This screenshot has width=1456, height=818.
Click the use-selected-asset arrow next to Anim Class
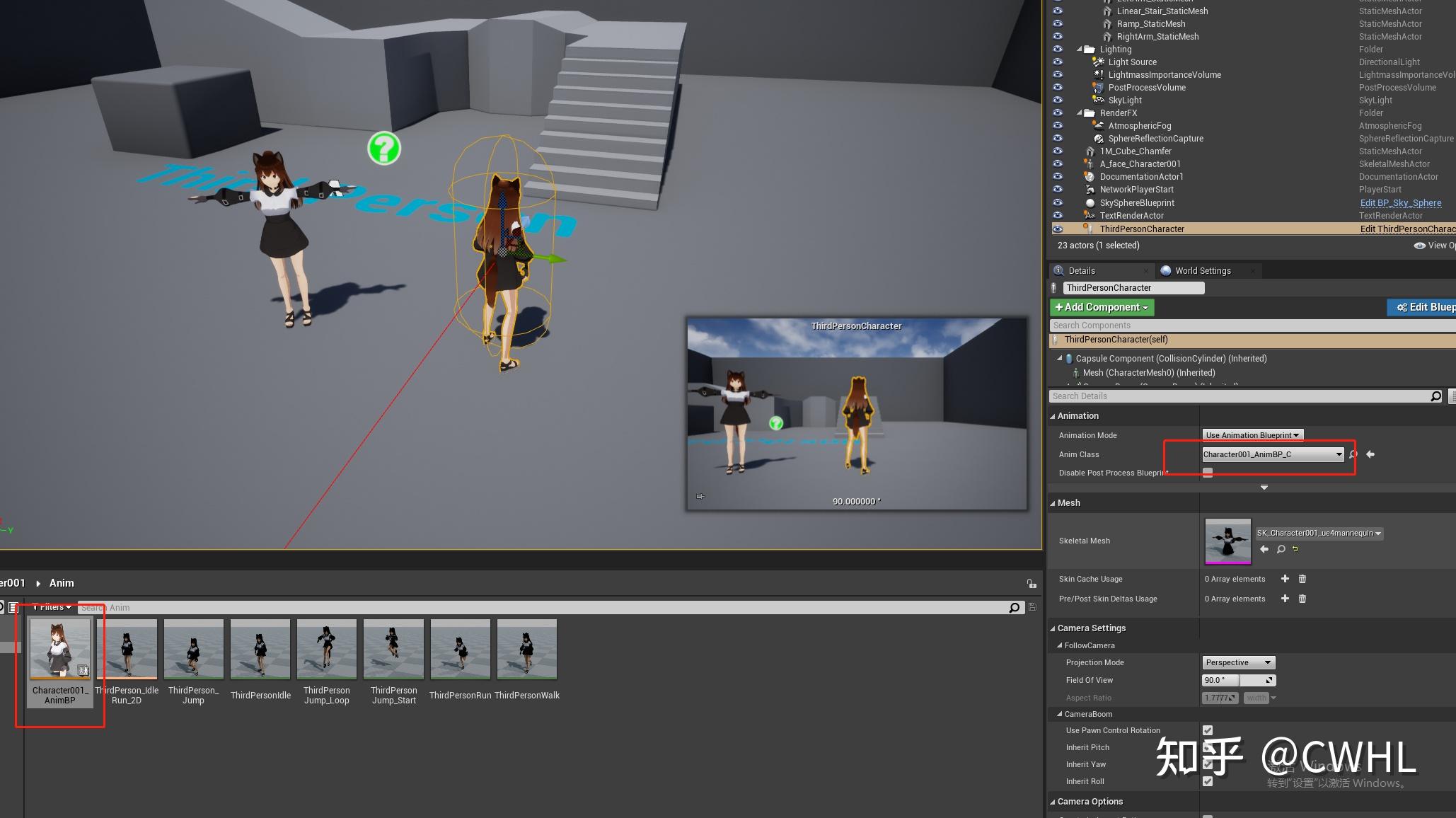click(x=1370, y=454)
